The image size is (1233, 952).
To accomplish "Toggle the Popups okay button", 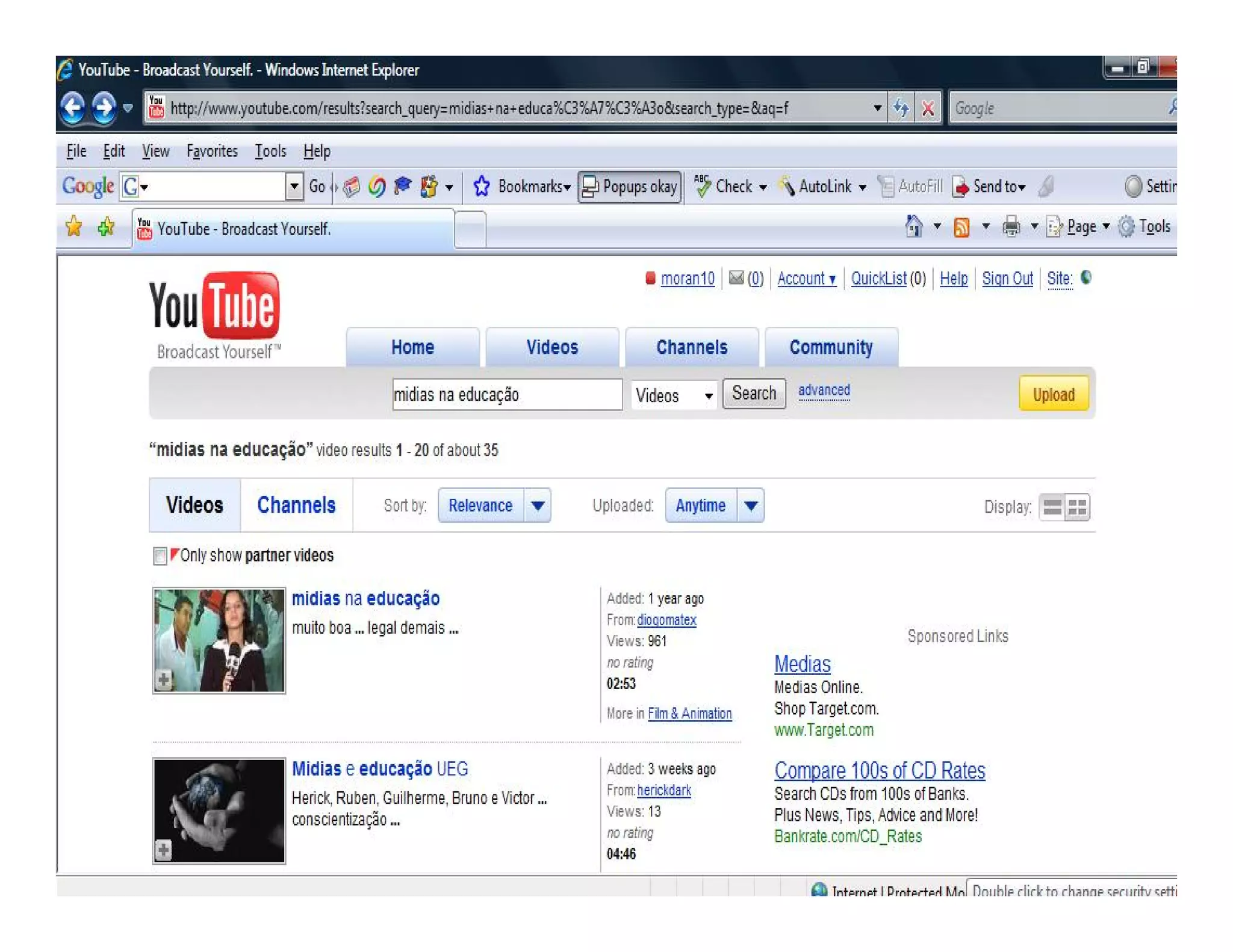I will pyautogui.click(x=630, y=187).
